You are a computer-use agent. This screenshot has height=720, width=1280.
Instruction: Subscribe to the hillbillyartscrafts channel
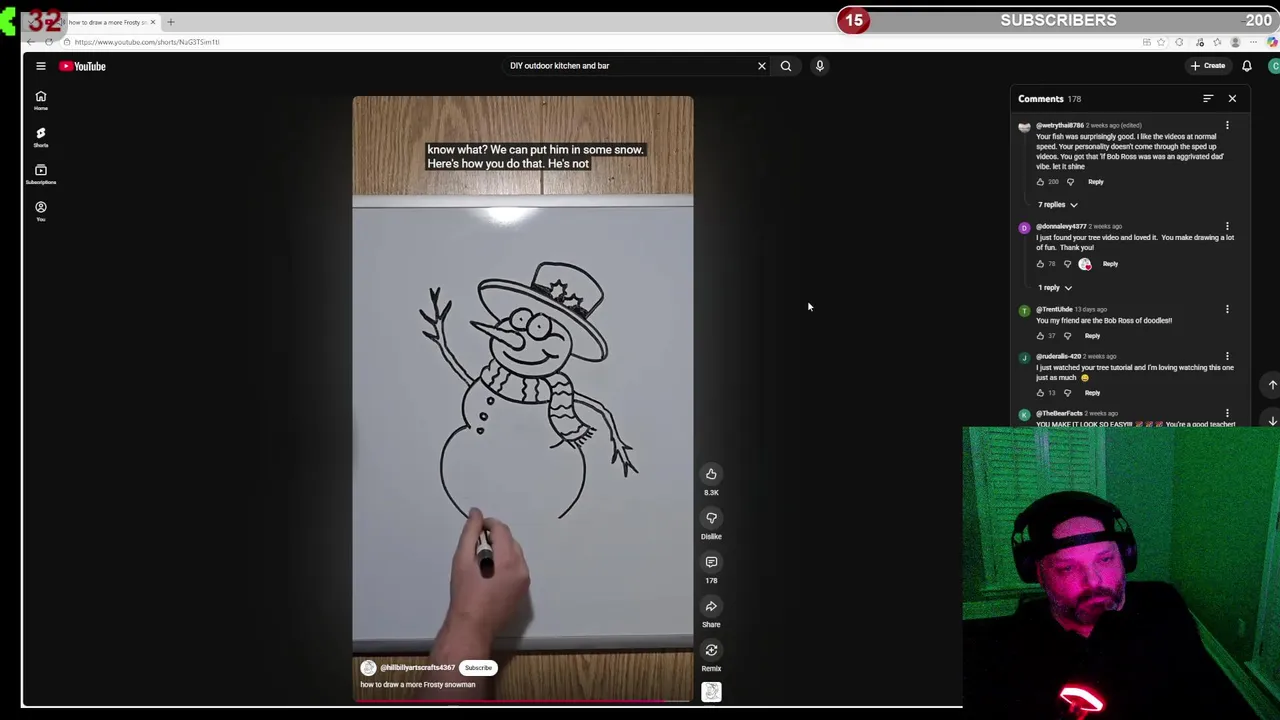(x=478, y=668)
